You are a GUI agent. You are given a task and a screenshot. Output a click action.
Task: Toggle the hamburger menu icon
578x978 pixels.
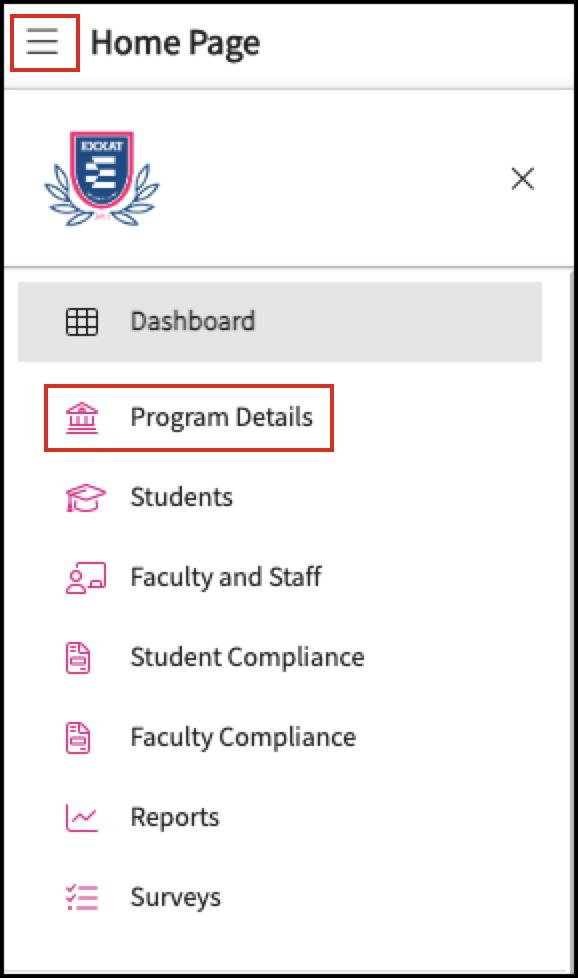(x=43, y=42)
